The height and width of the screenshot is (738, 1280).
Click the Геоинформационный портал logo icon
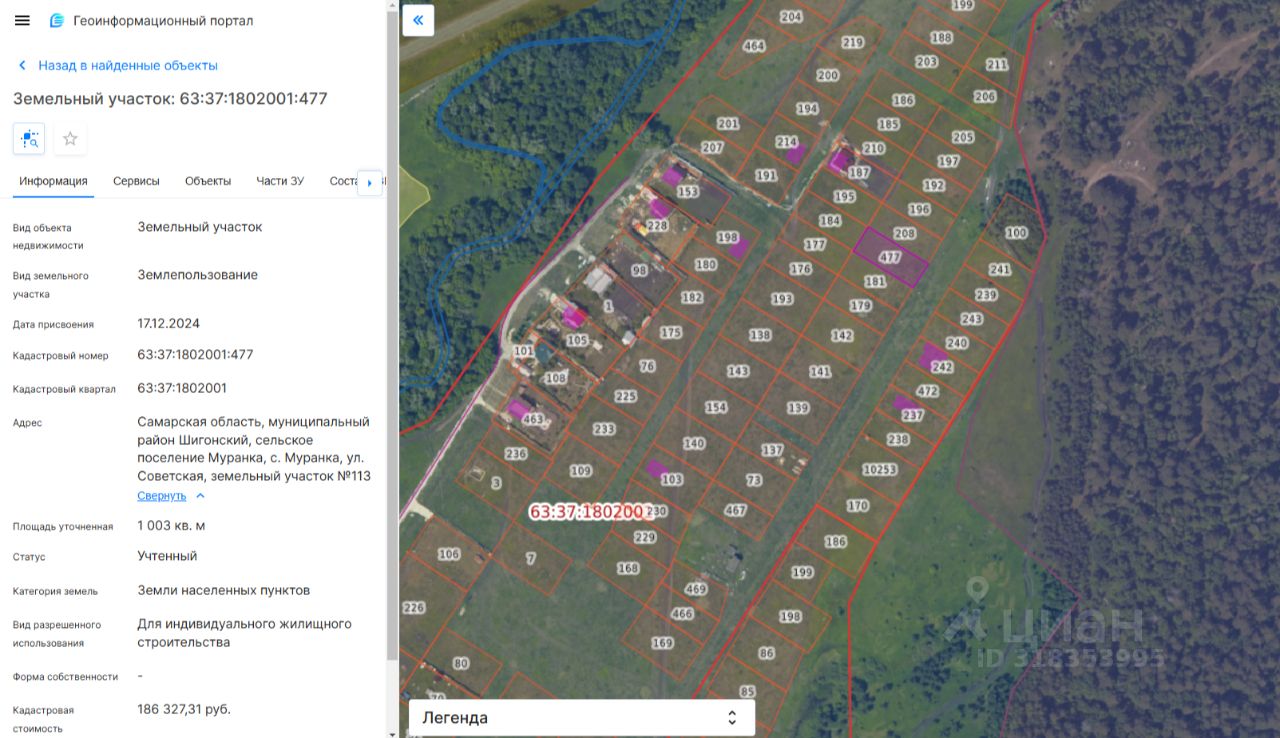coord(56,21)
